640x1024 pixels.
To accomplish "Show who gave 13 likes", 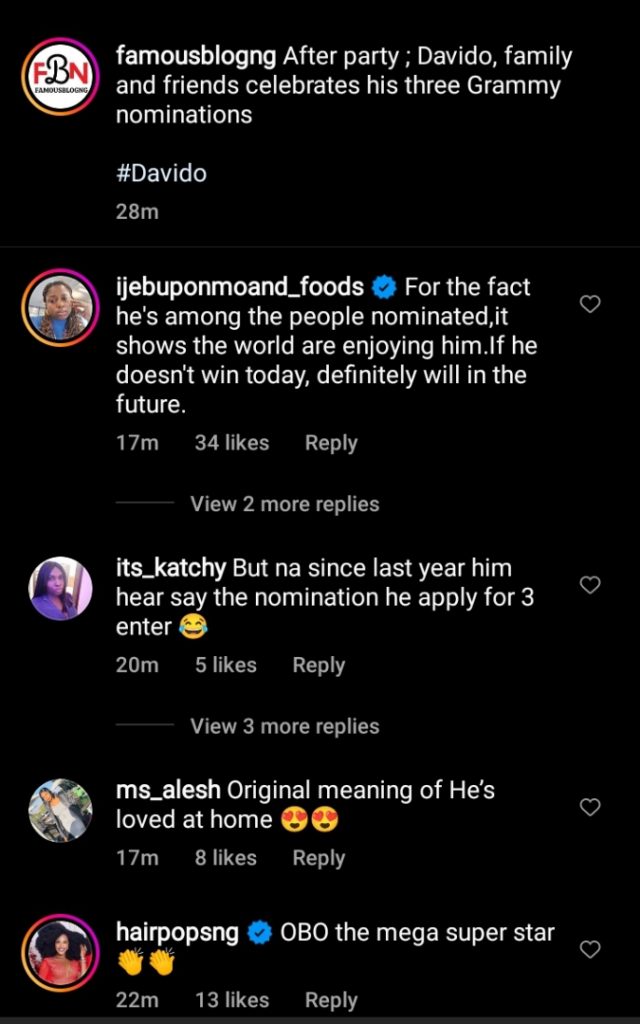I will point(231,1000).
